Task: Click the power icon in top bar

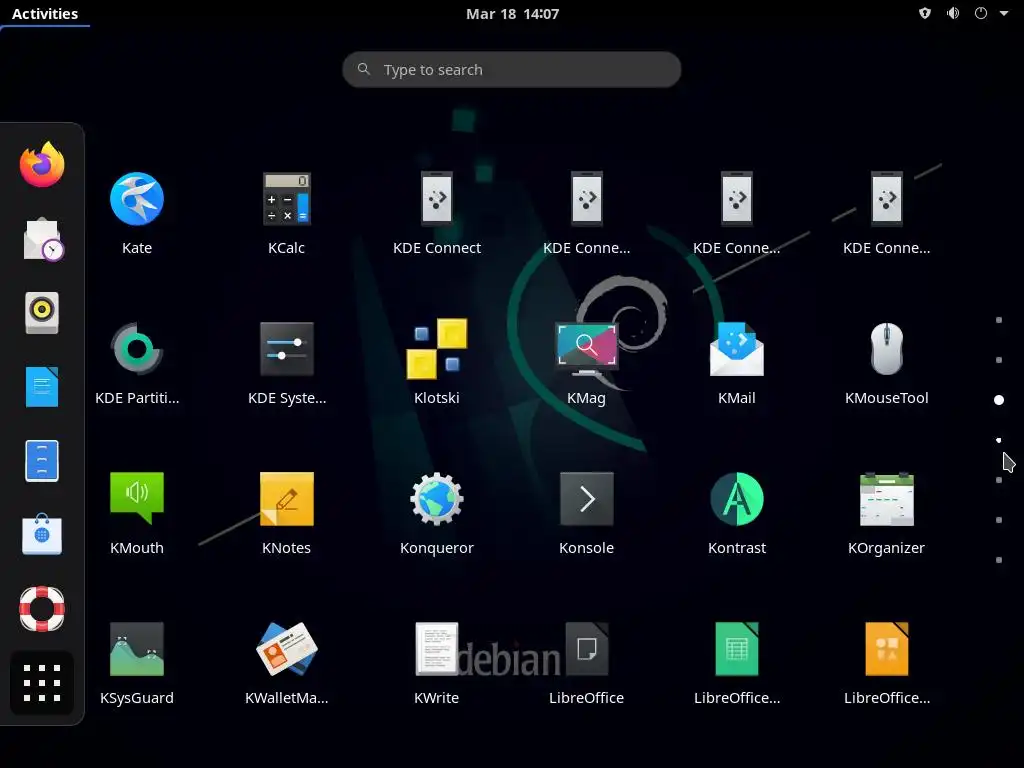Action: (981, 13)
